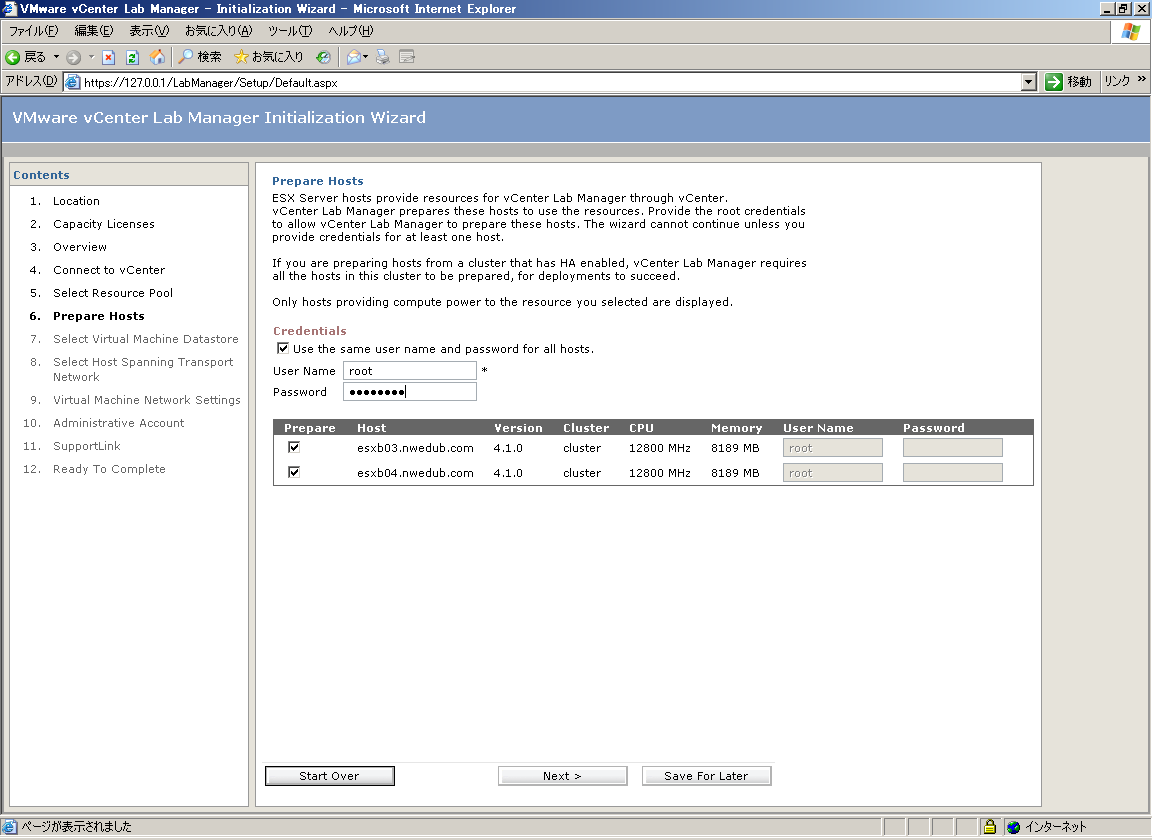Click 'Administrative Account' step

118,423
